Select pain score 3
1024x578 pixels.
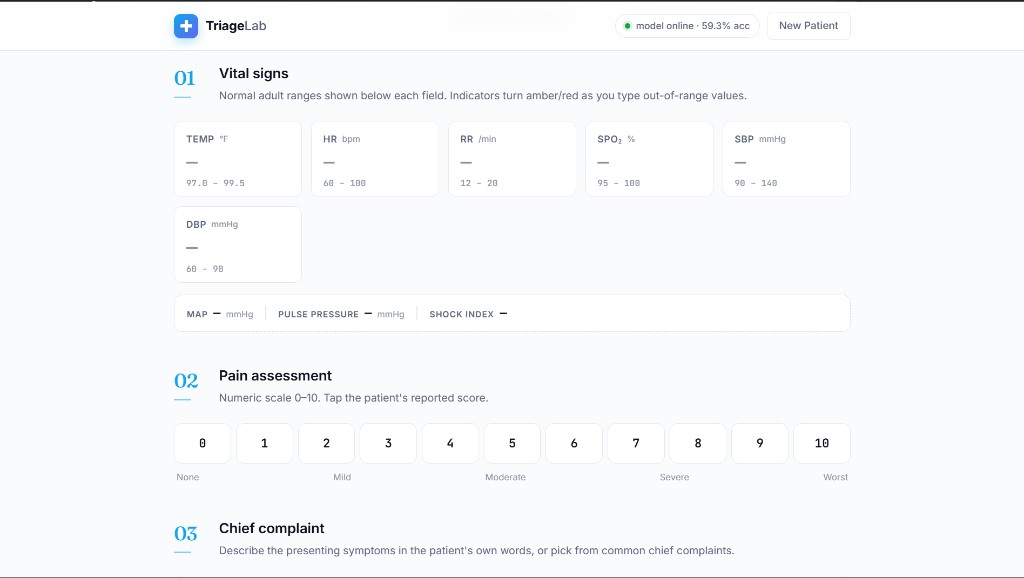coord(388,443)
